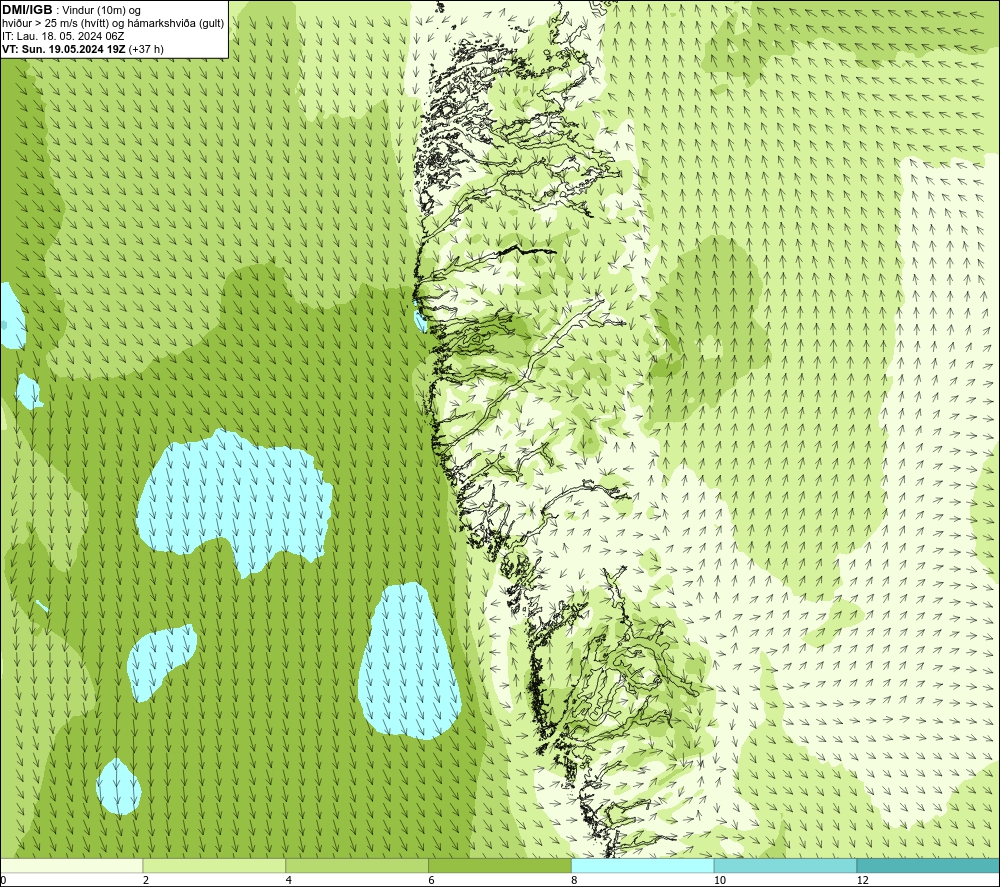Viewport: 1000px width, 887px height.
Task: Click the '(+37 h)' forecast offset text
Action: point(146,49)
